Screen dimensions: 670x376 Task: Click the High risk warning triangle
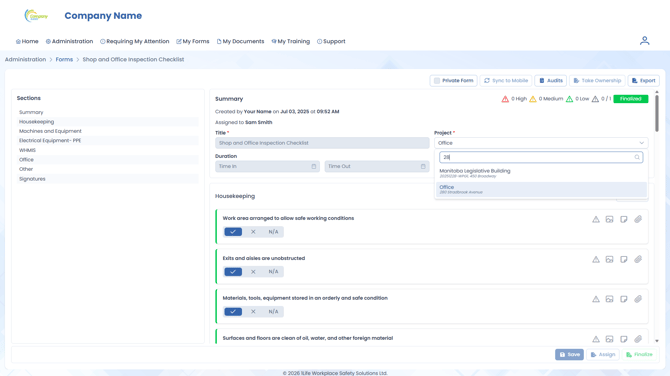[x=505, y=99]
